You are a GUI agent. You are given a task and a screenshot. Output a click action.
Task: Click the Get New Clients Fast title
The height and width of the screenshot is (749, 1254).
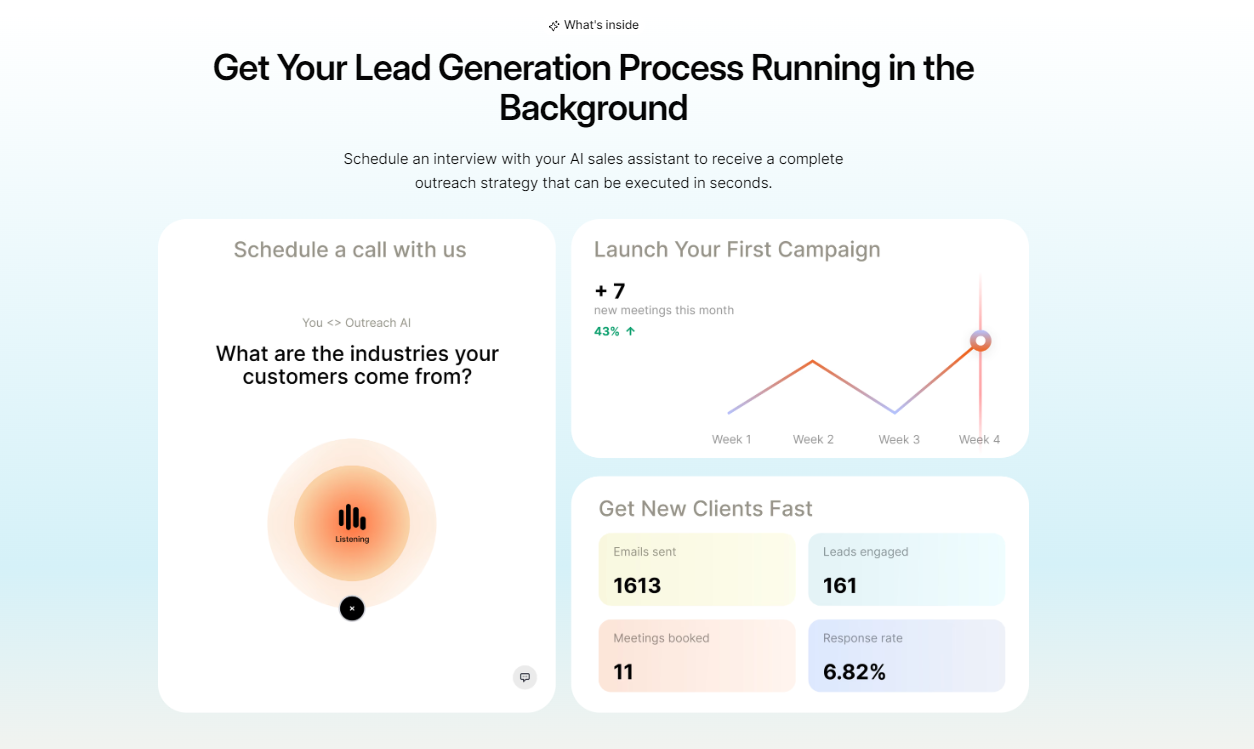point(705,509)
